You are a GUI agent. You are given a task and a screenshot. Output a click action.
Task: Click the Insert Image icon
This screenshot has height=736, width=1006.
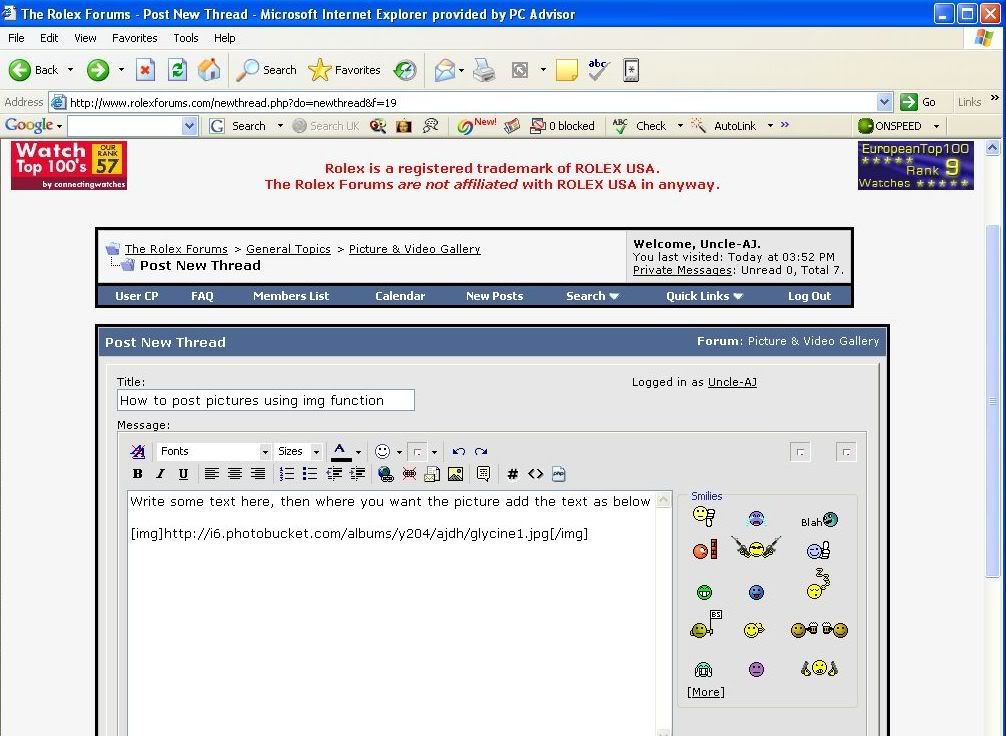click(456, 474)
